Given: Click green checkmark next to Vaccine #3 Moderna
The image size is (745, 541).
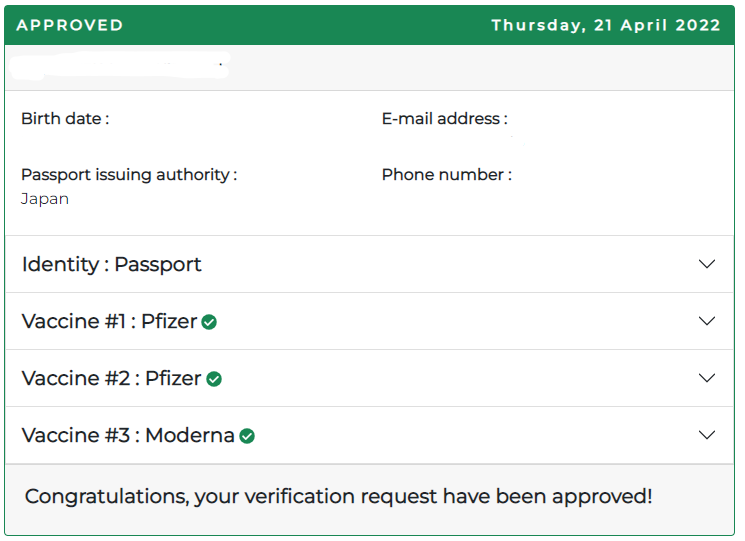Looking at the screenshot, I should (x=247, y=436).
